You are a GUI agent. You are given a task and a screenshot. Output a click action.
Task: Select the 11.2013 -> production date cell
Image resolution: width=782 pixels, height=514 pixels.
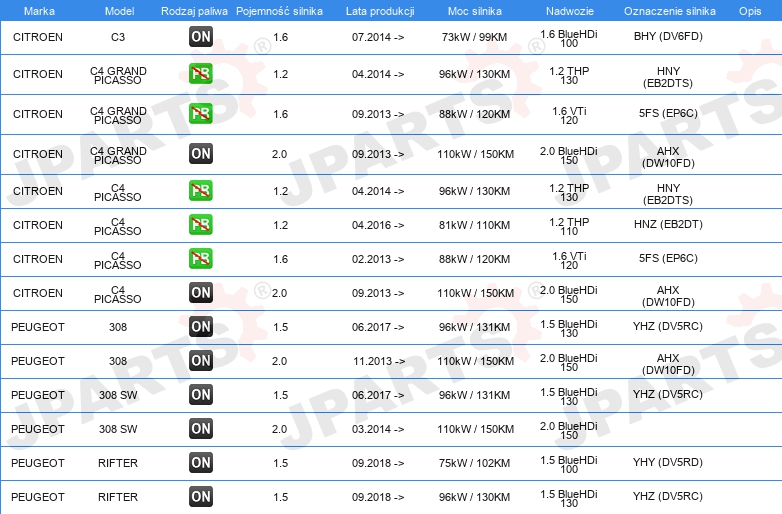click(379, 361)
